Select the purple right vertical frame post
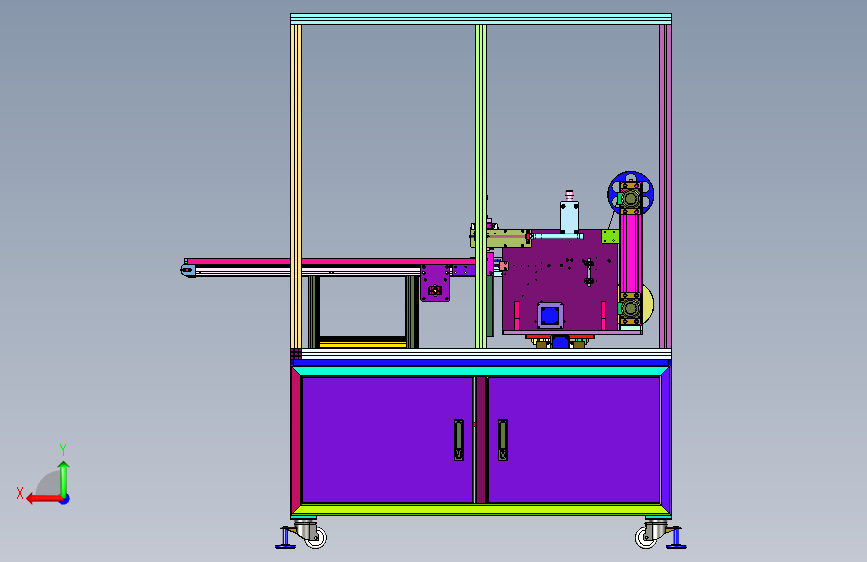The image size is (867, 562). (665, 186)
